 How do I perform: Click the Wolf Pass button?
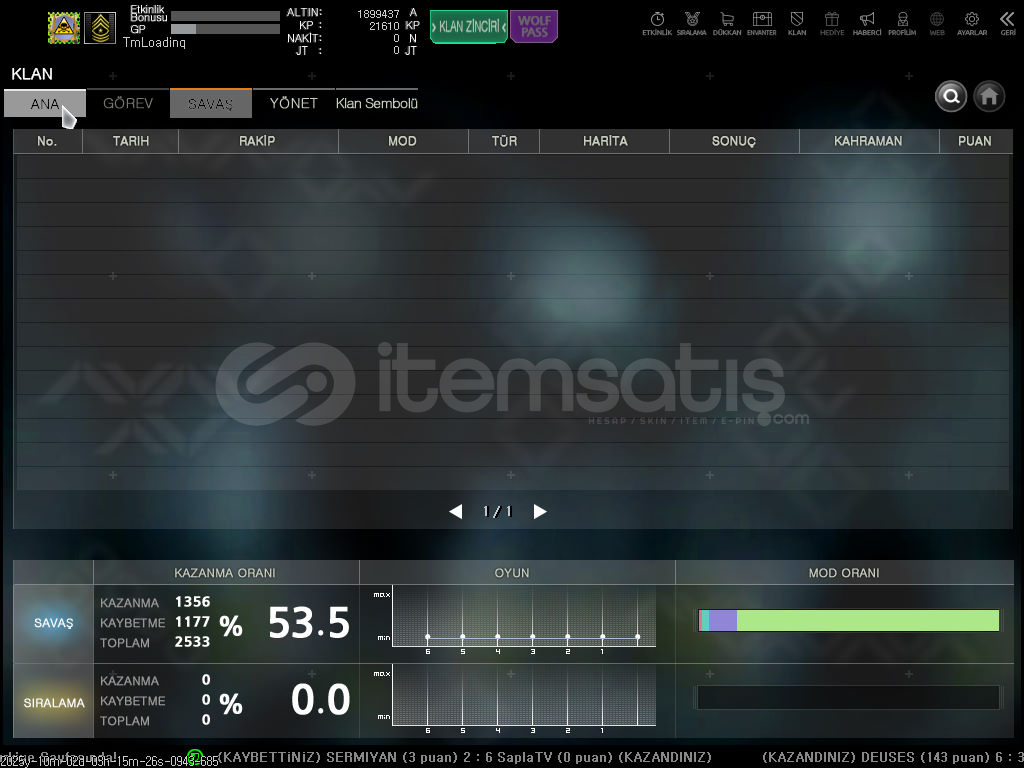click(534, 27)
